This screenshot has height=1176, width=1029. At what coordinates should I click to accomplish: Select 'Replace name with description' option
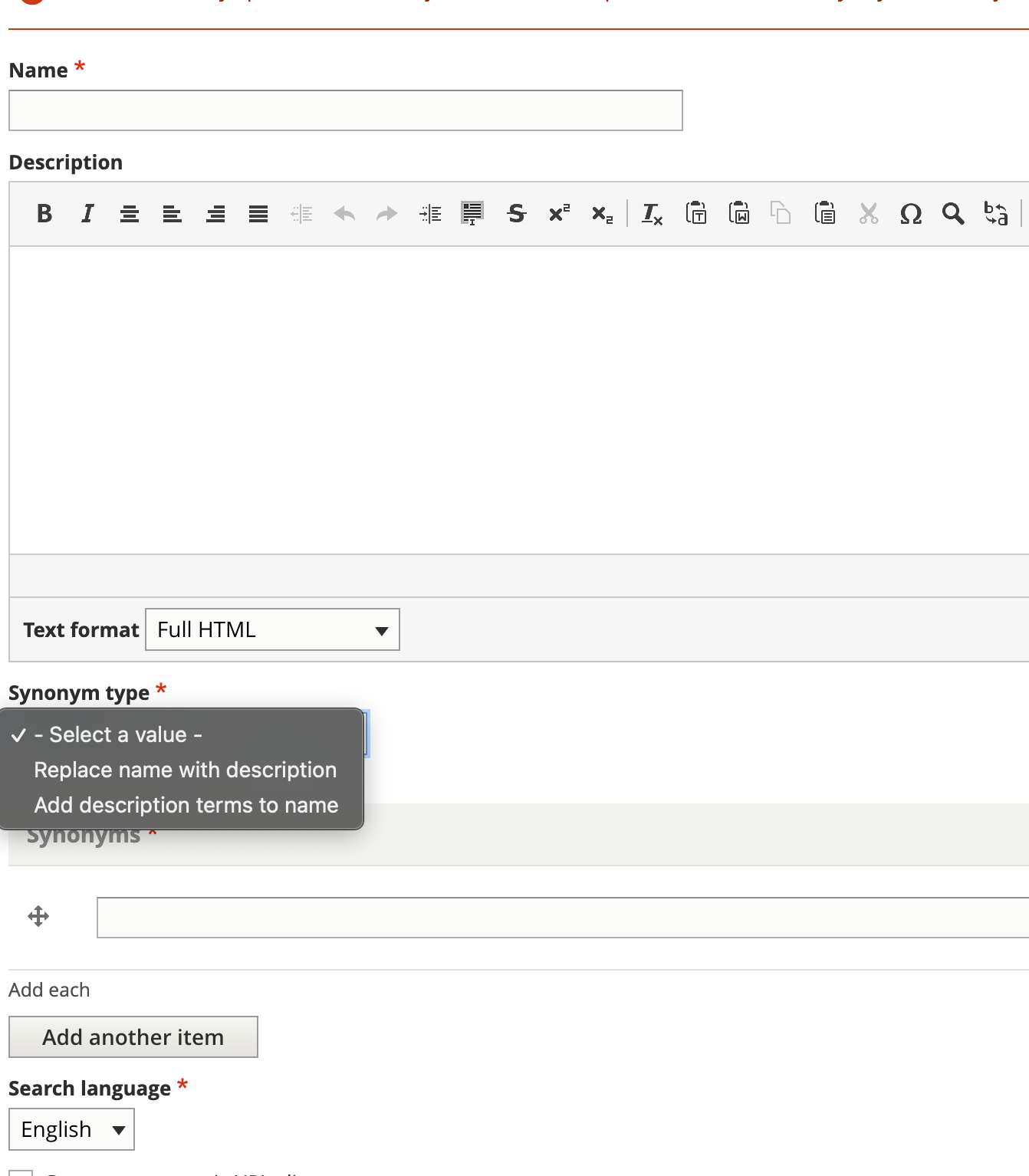click(182, 770)
